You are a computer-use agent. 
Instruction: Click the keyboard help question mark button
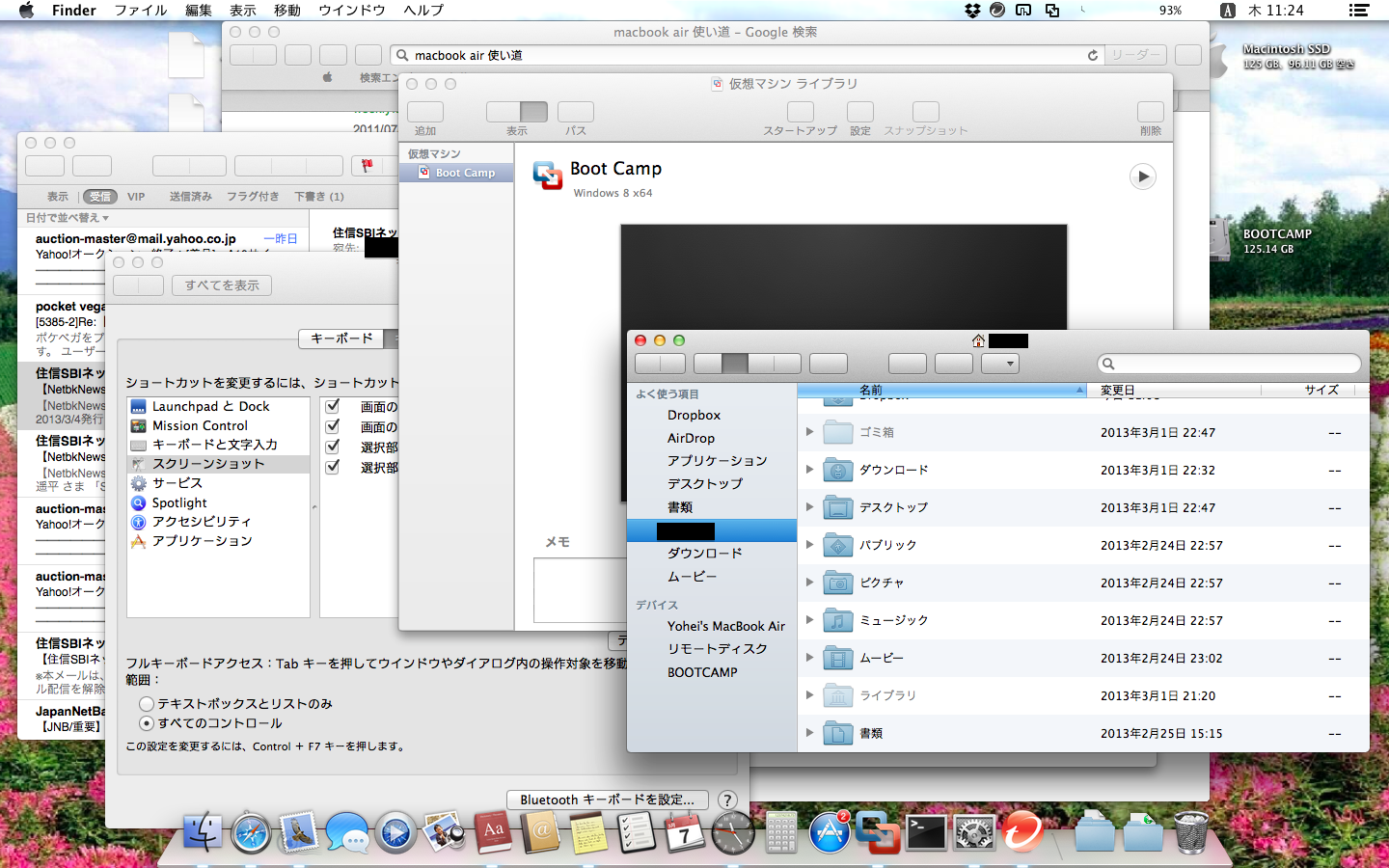pos(727,800)
